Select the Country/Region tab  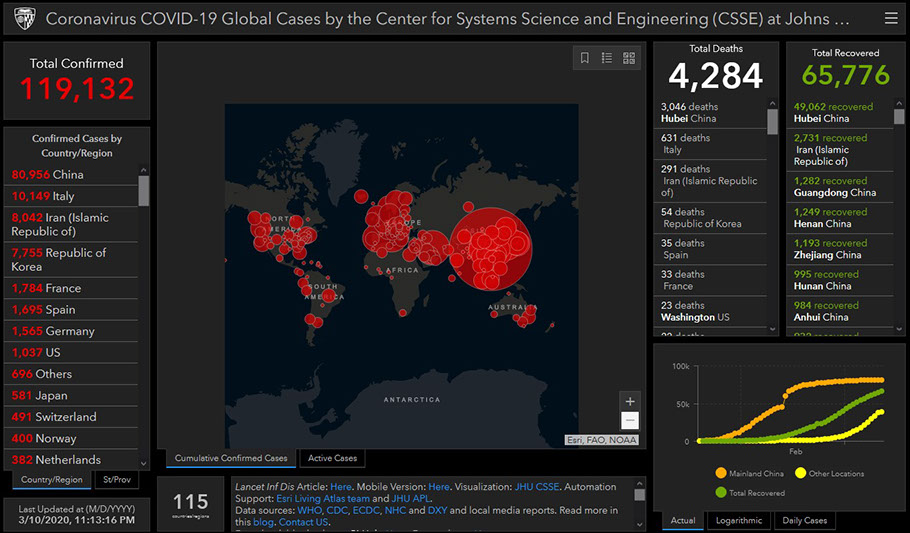52,480
